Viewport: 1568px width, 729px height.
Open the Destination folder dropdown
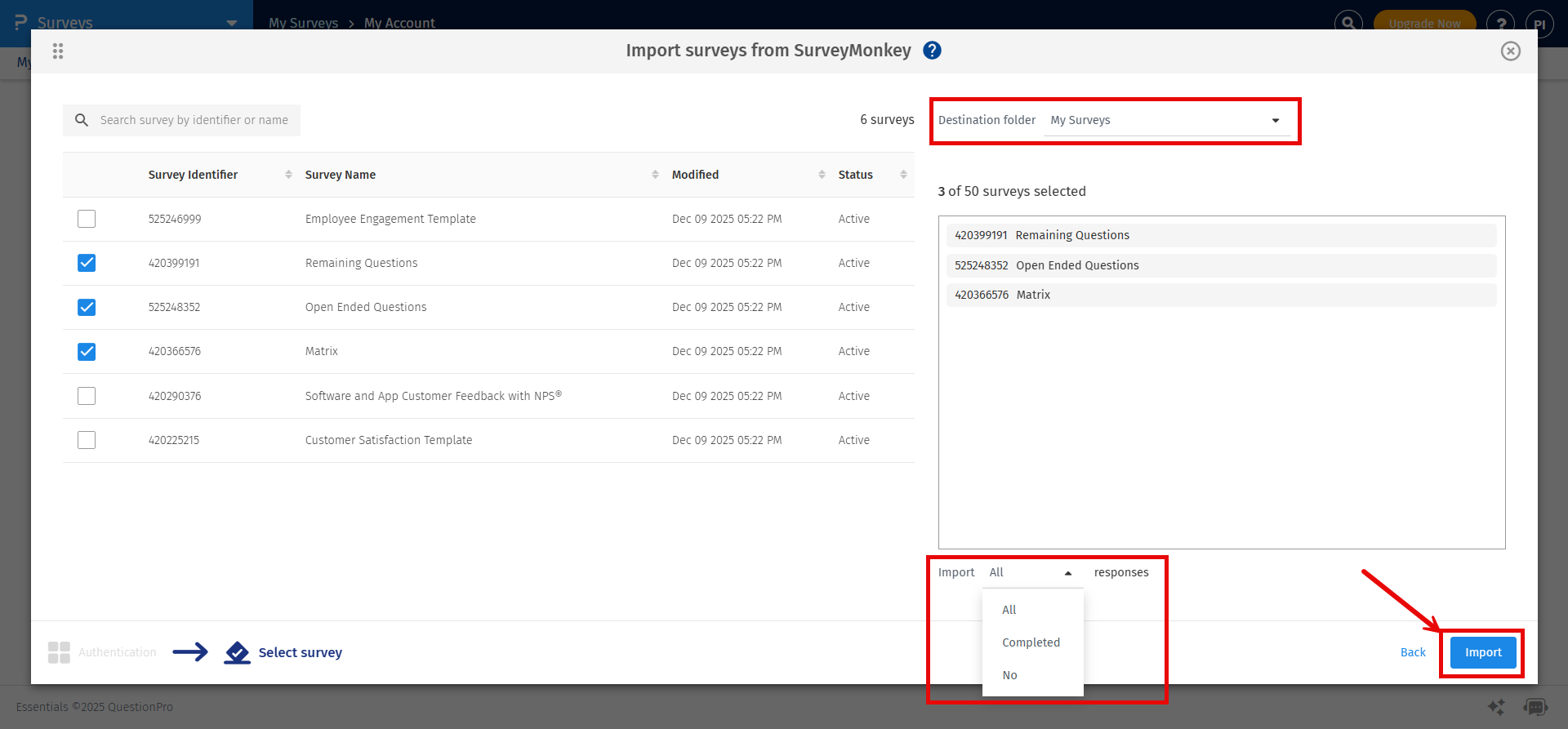(1165, 121)
